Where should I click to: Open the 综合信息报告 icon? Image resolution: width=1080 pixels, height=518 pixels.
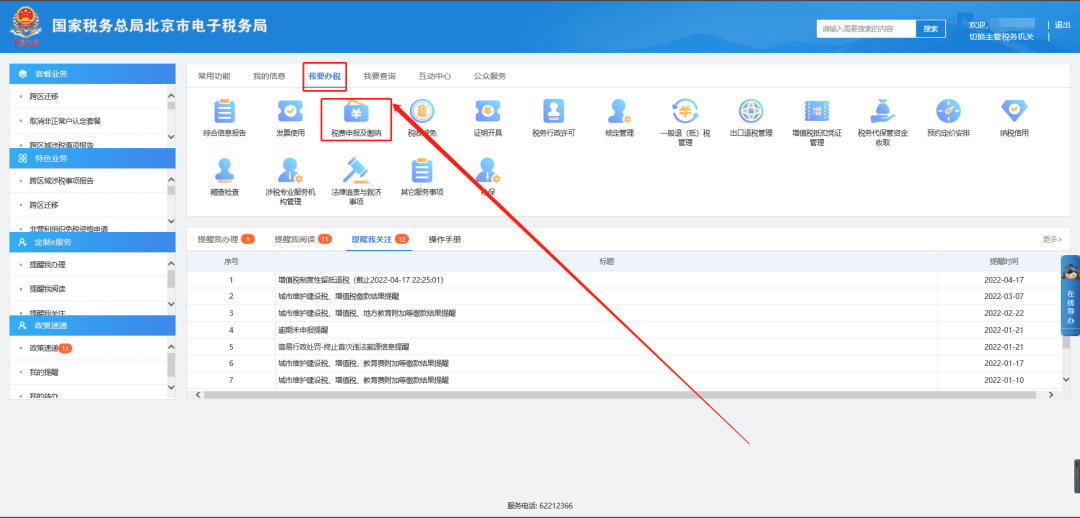pos(225,110)
